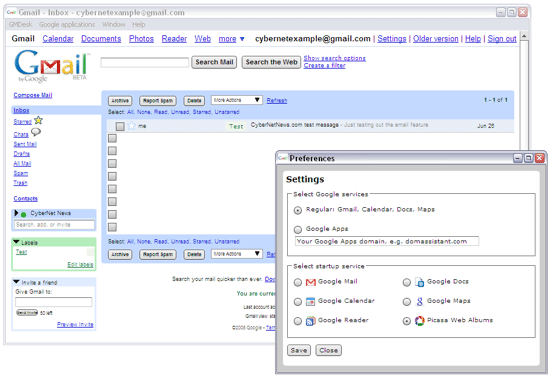This screenshot has width=550, height=378.
Task: Go to Calendar in top navigation
Action: 58,39
